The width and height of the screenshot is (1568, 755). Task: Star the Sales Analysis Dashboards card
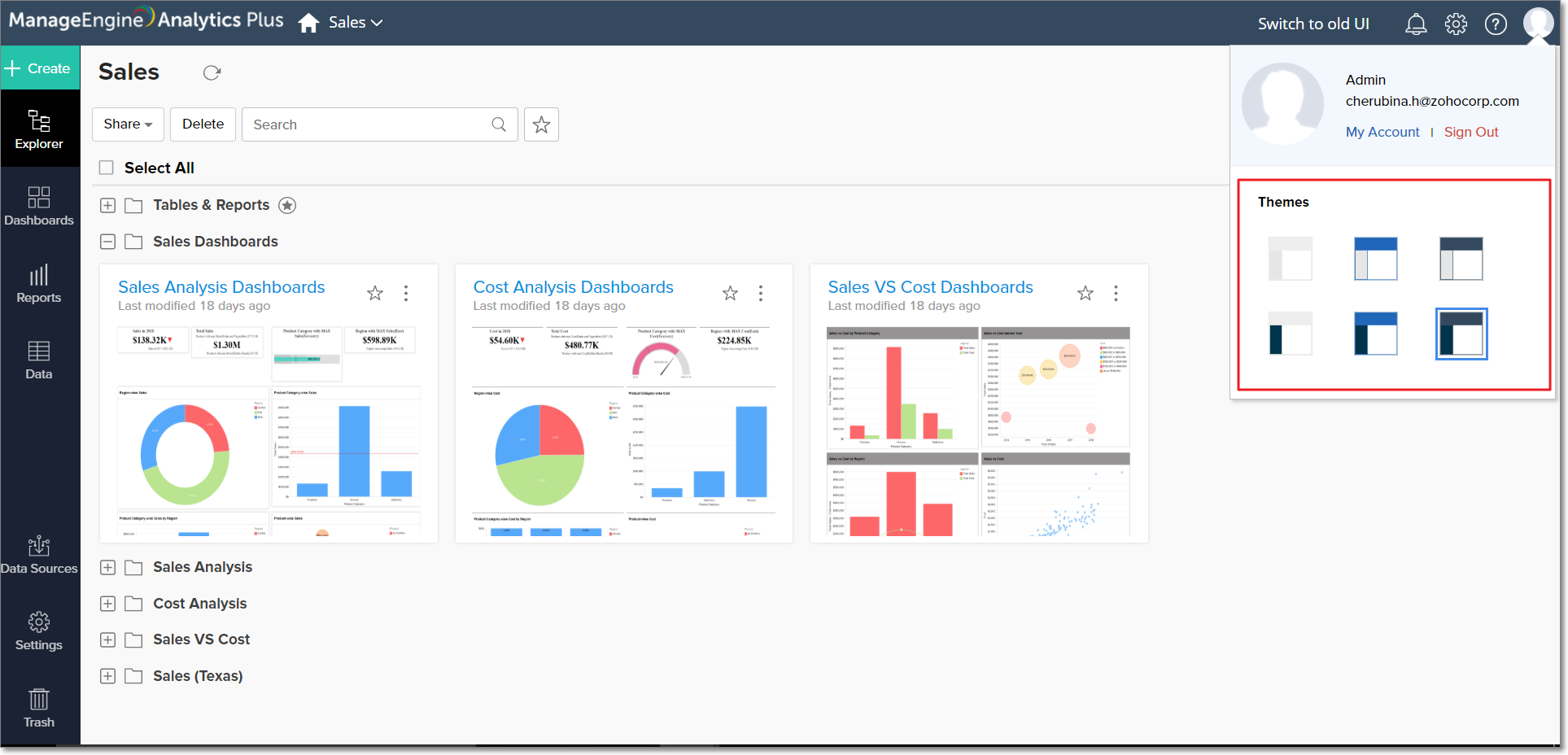point(375,293)
